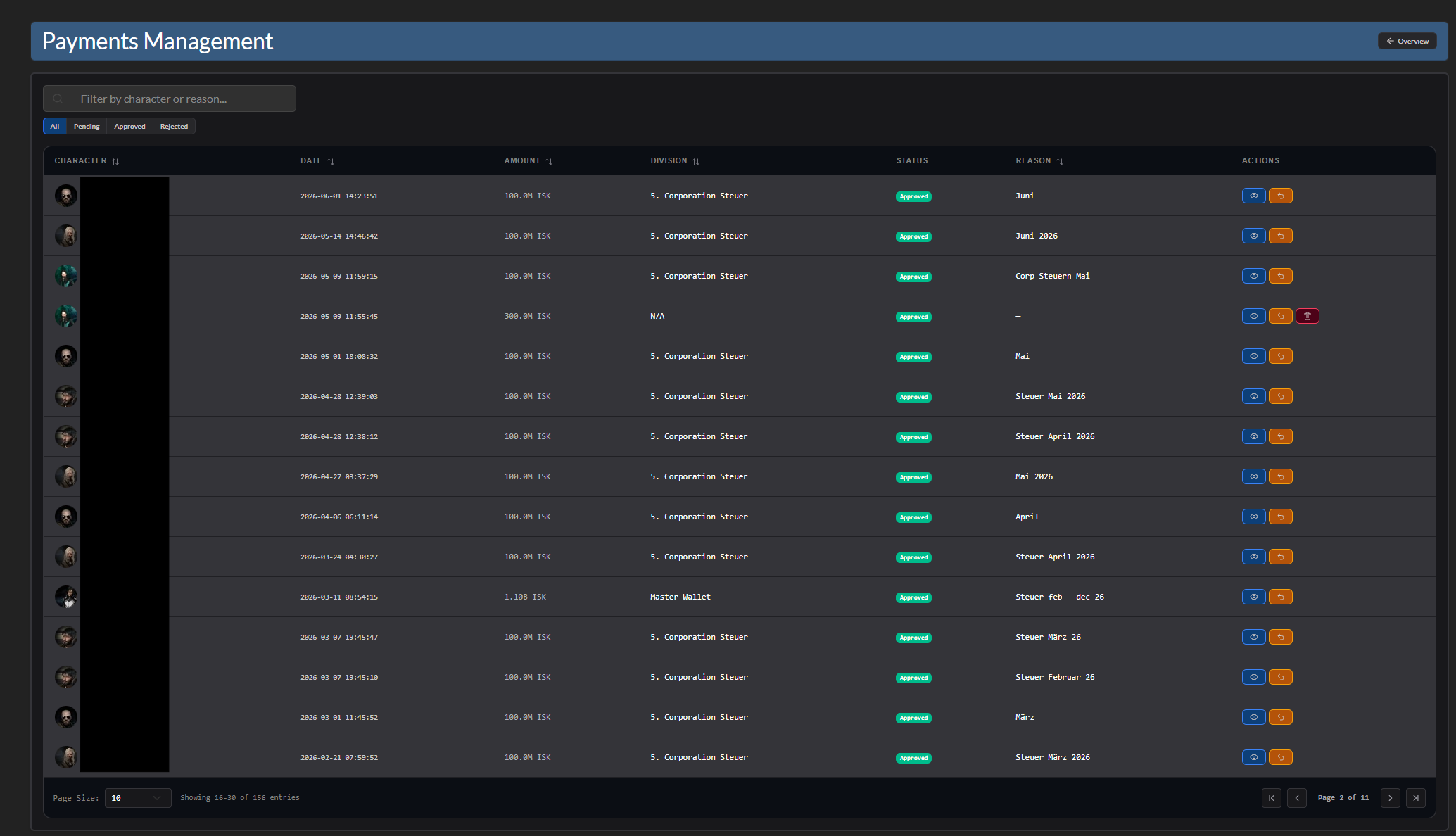Sort table by Amount column
The image size is (1456, 836).
[548, 161]
